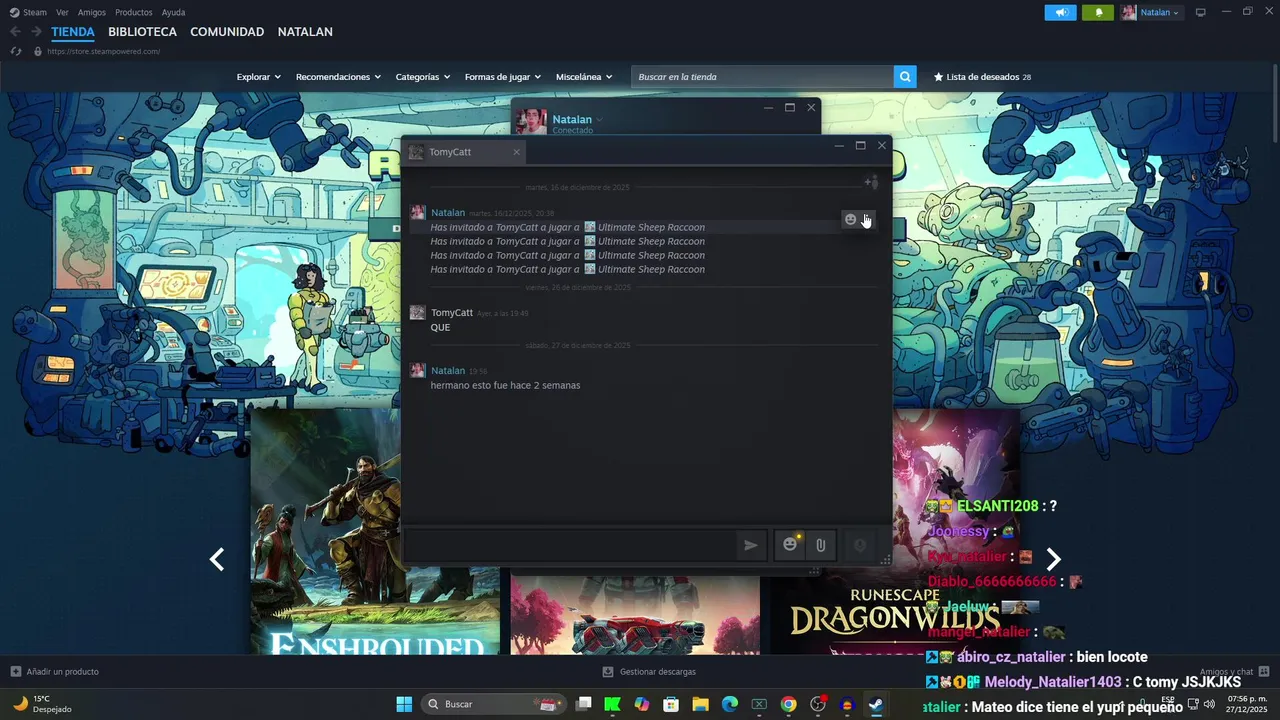Open the status dropdown next to Natalan in friends window

click(x=600, y=119)
